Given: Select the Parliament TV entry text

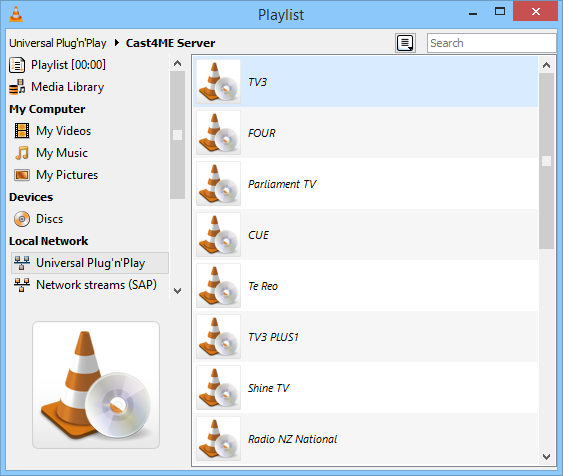Looking at the screenshot, I should click(x=282, y=184).
